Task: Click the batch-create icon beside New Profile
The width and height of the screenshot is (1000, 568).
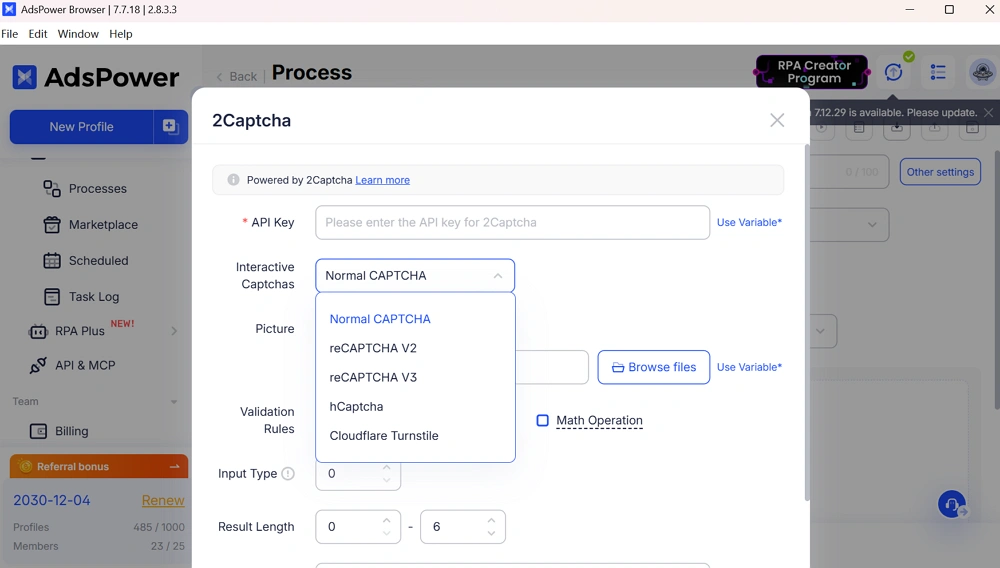Action: (x=170, y=127)
